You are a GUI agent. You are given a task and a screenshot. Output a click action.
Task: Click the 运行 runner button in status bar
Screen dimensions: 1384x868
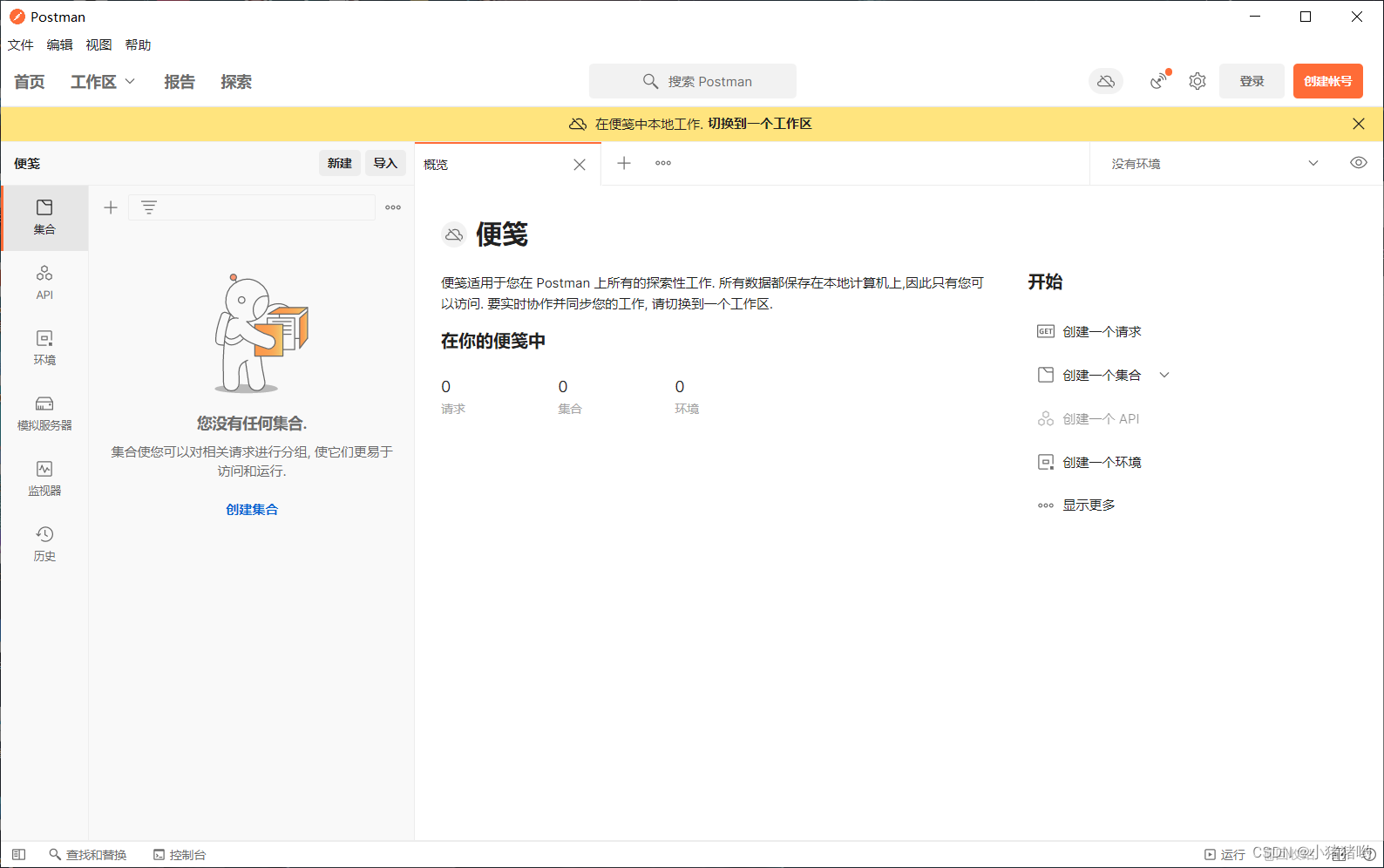click(1225, 855)
